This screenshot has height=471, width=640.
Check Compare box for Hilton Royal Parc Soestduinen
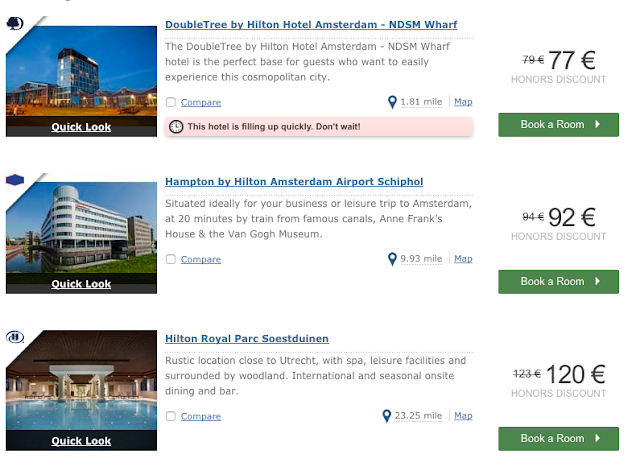171,416
